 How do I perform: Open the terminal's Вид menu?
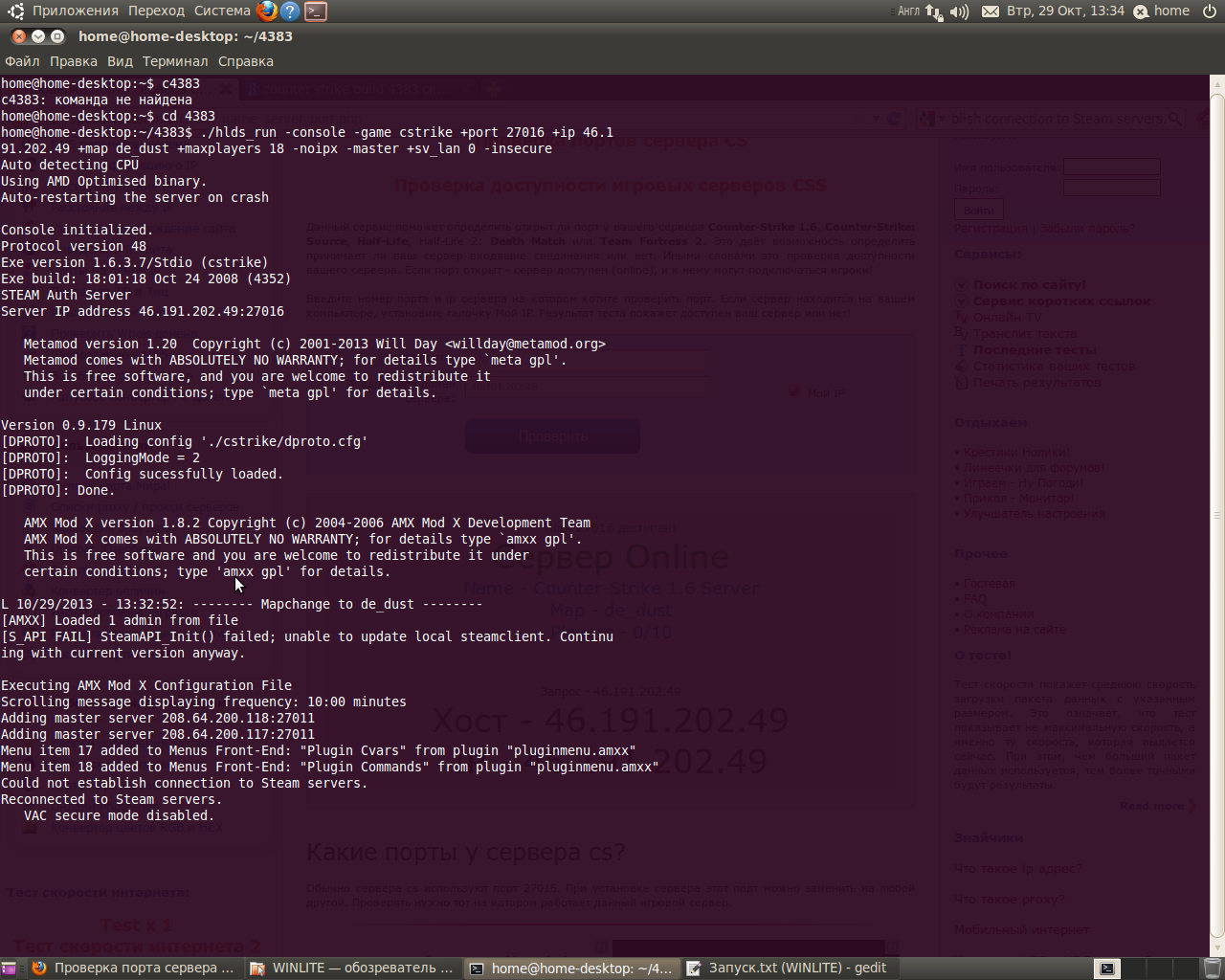click(120, 61)
